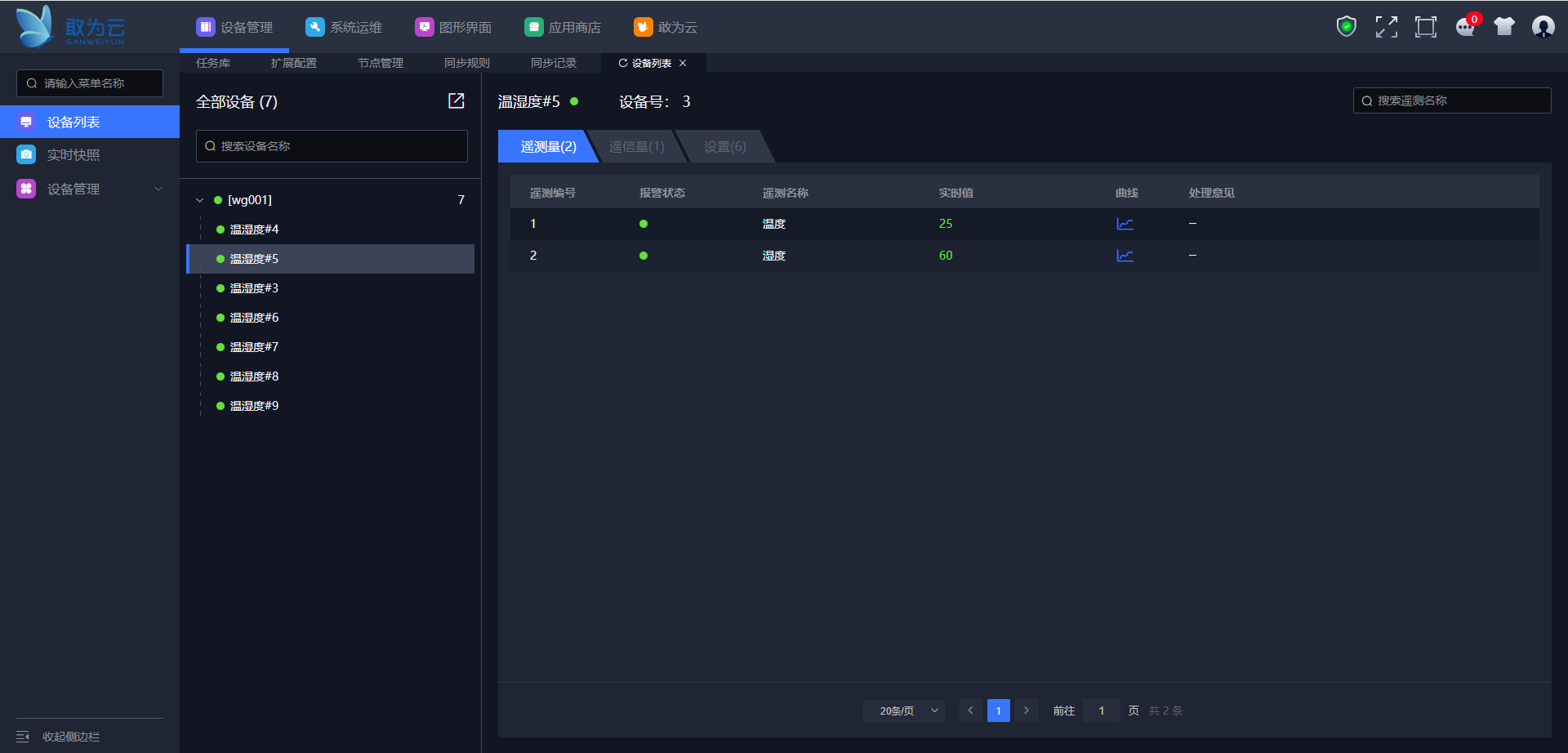The image size is (1568, 753).
Task: Click the 报警状态 column header
Action: tap(662, 193)
